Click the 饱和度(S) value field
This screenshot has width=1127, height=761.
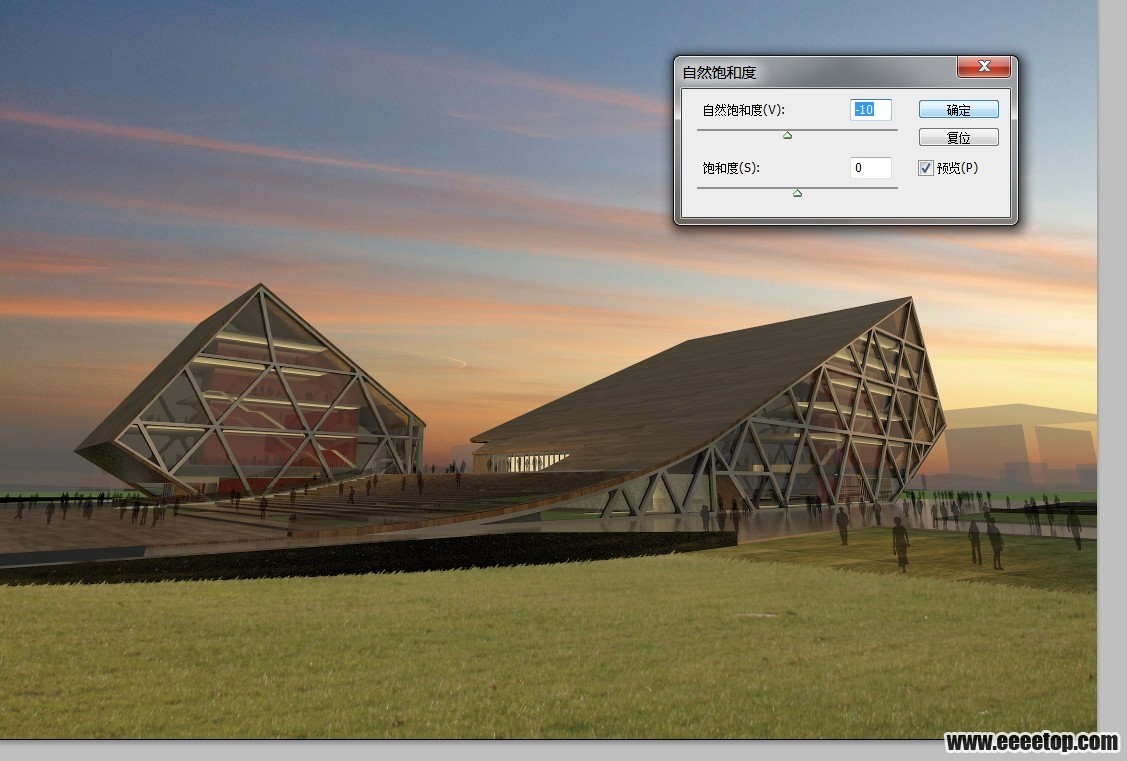pyautogui.click(x=870, y=167)
